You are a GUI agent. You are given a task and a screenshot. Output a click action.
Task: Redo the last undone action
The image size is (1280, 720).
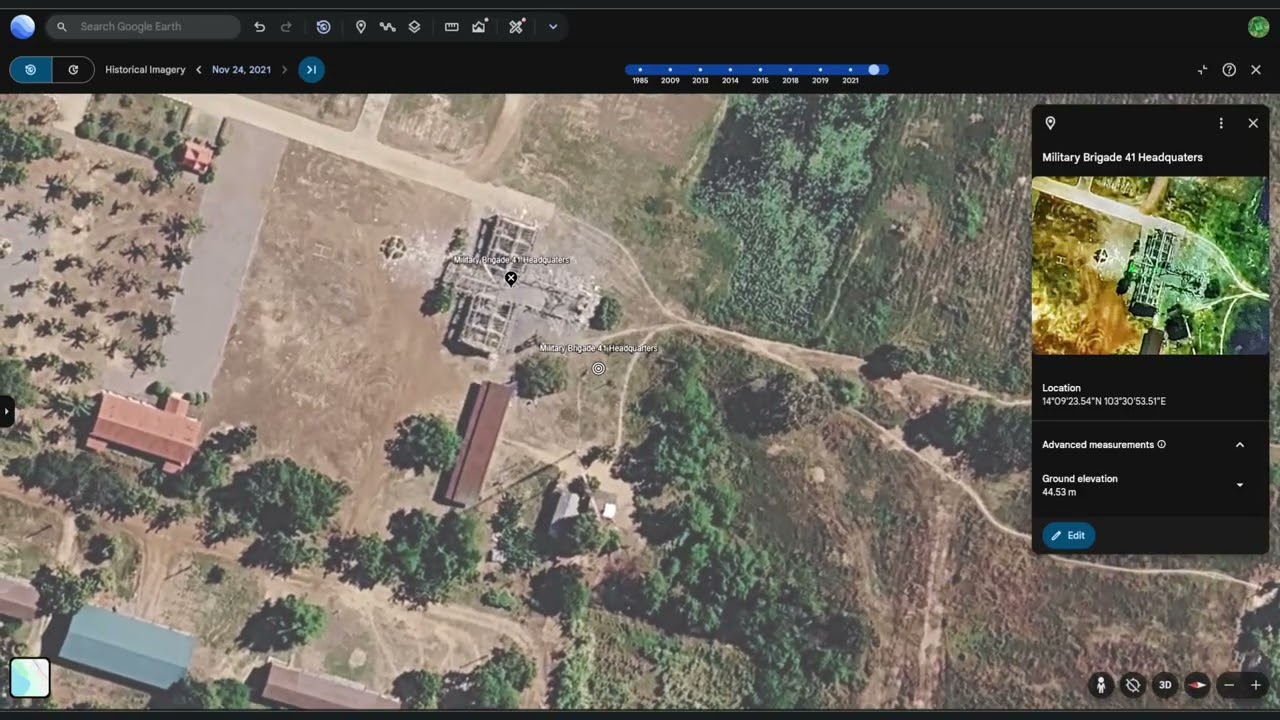pos(286,27)
